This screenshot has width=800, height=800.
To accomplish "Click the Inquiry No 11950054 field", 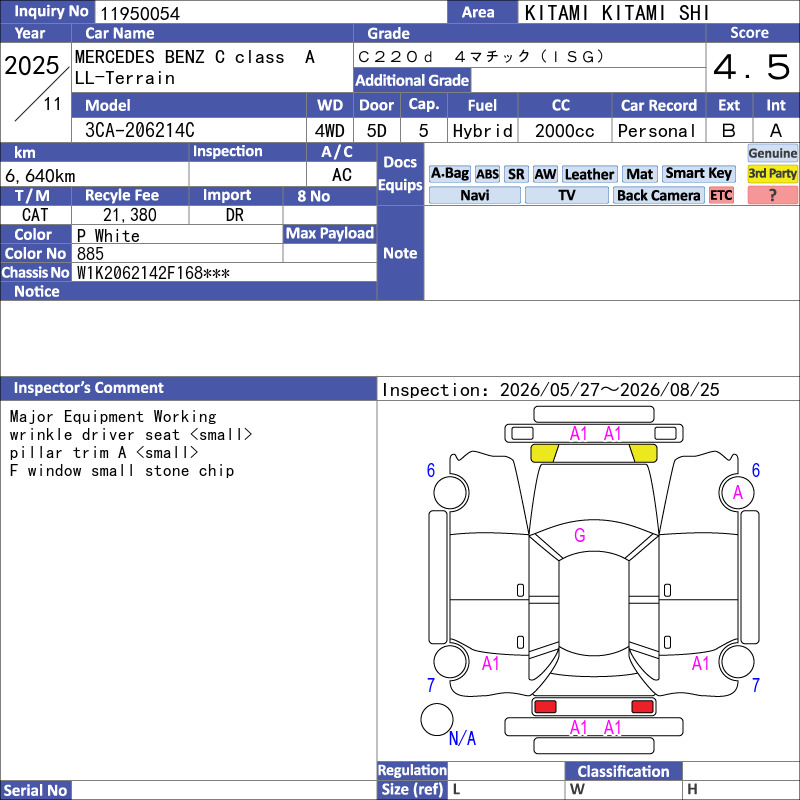I will (270, 13).
